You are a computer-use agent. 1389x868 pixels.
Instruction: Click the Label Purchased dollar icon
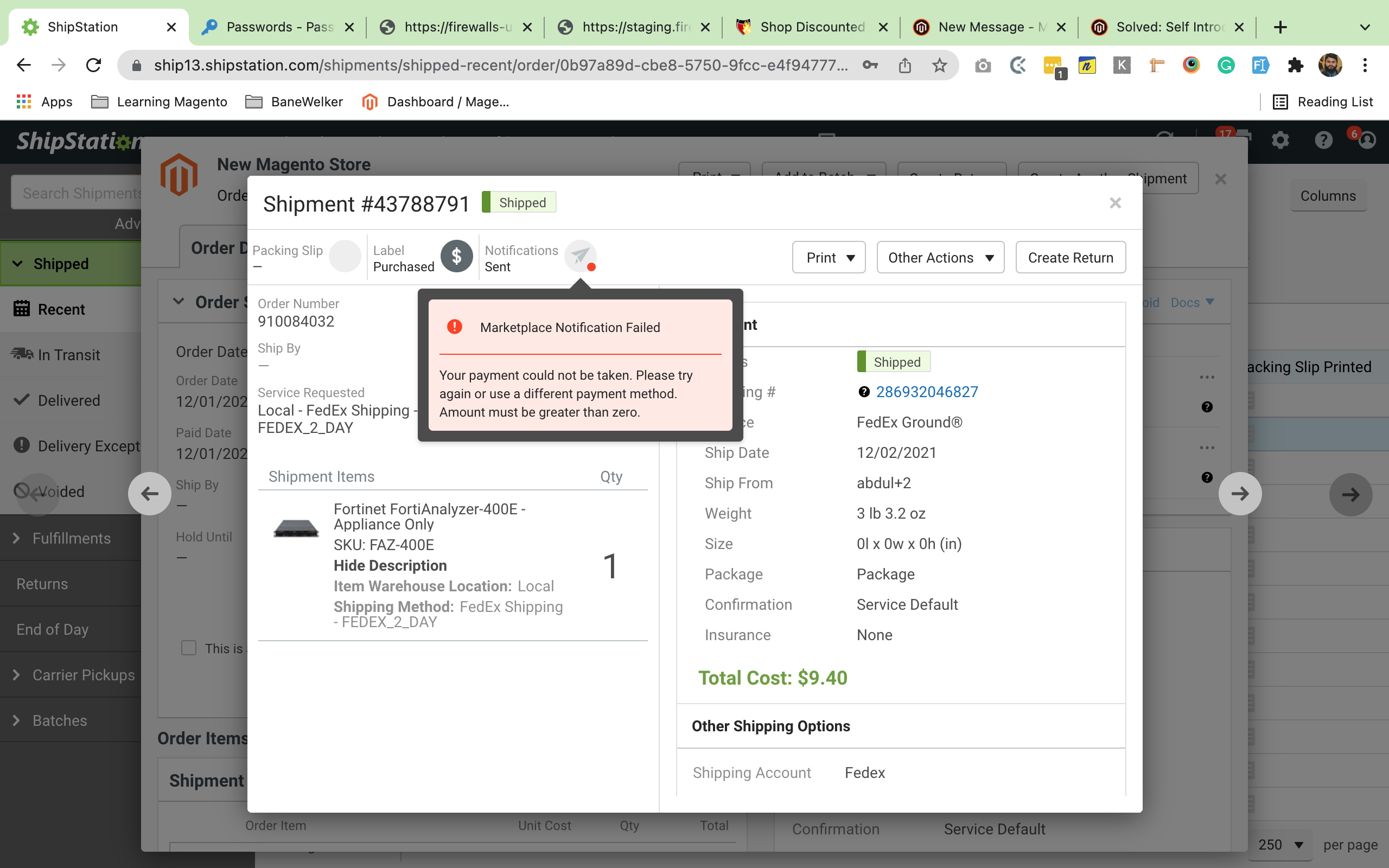pos(456,256)
